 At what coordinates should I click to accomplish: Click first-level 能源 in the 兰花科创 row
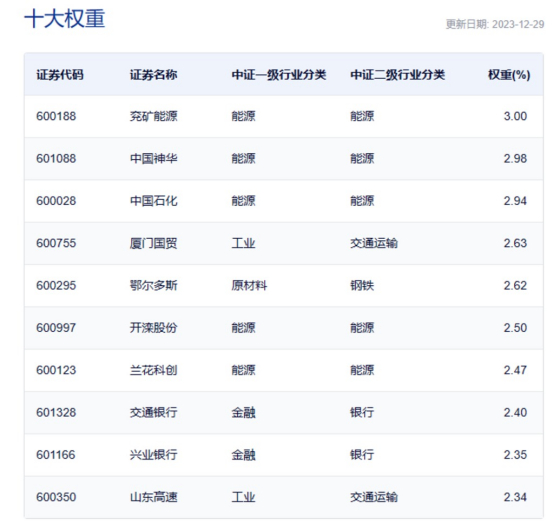[x=243, y=370]
